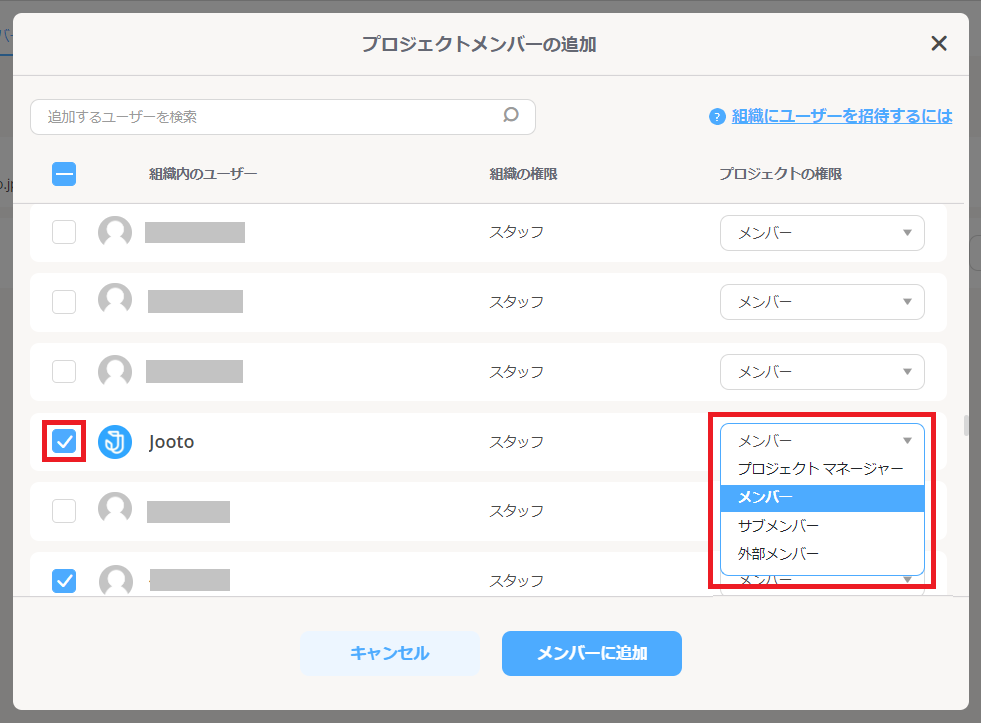This screenshot has width=981, height=723.
Task: Click the fifth row's user avatar icon
Action: pyautogui.click(x=115, y=511)
